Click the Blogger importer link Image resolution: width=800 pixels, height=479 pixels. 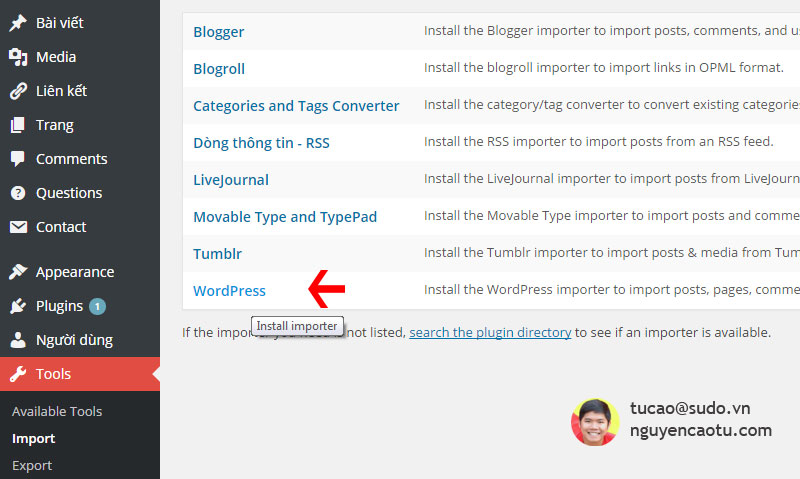[x=219, y=32]
